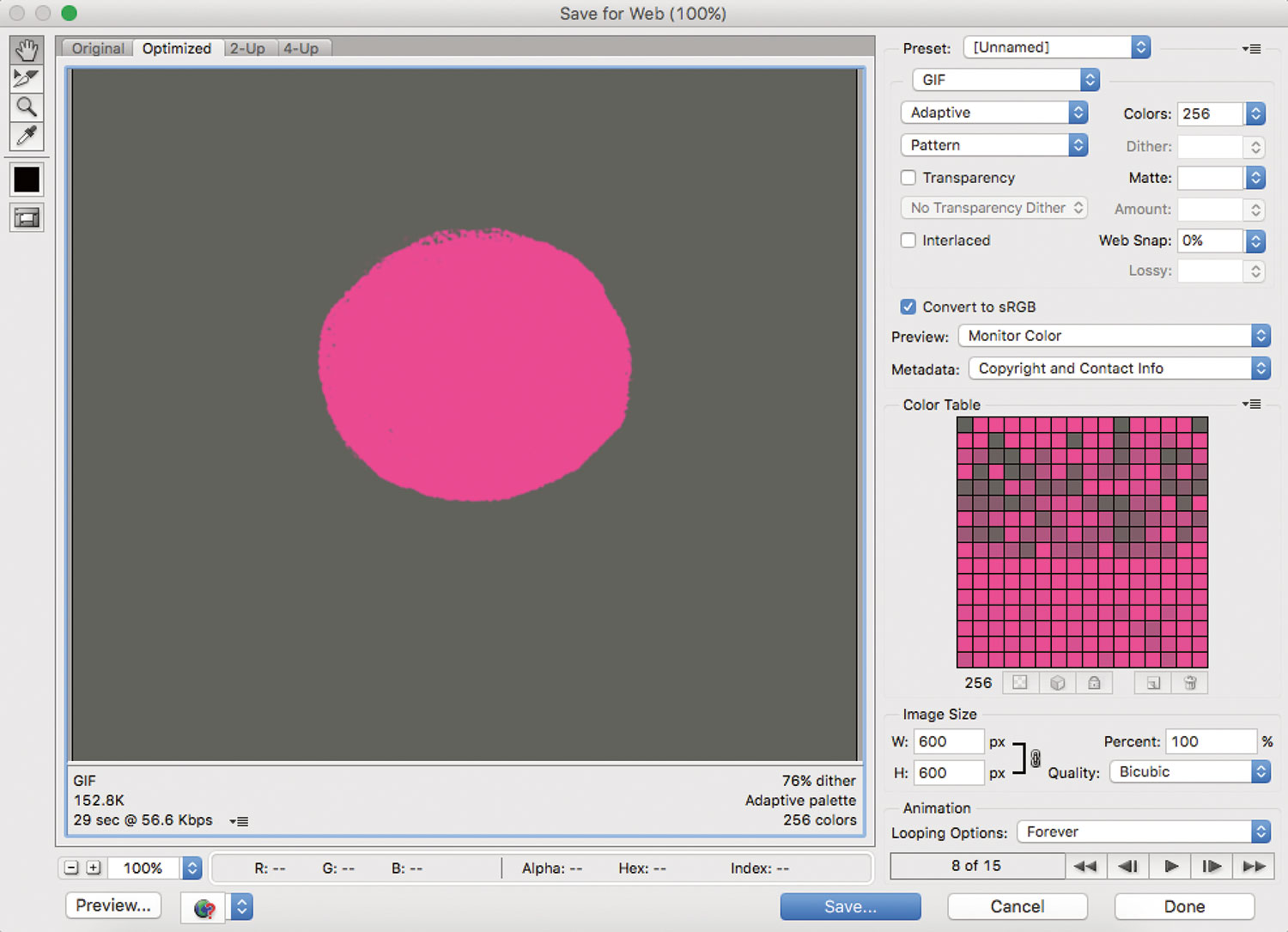Open the Adaptive color reduction dropdown
Screen dimensions: 1288x932
(994, 113)
